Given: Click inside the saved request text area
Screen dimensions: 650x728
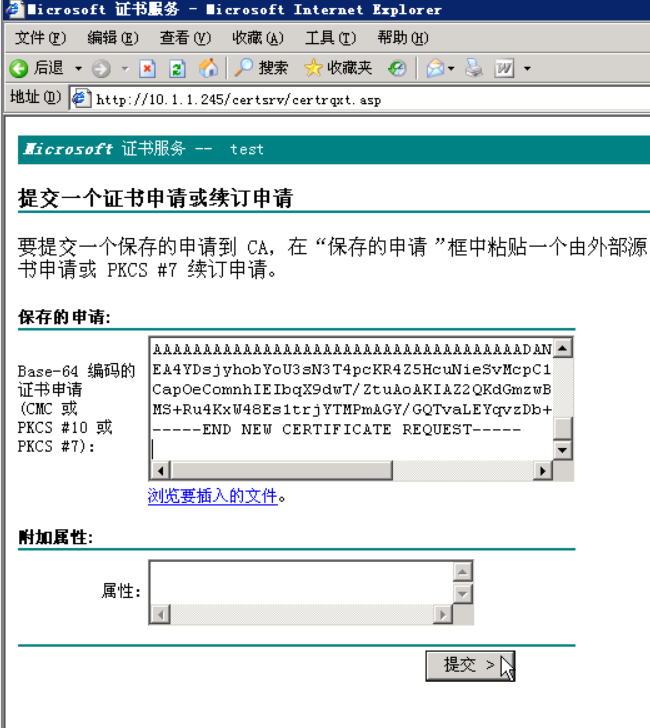Looking at the screenshot, I should (351, 399).
